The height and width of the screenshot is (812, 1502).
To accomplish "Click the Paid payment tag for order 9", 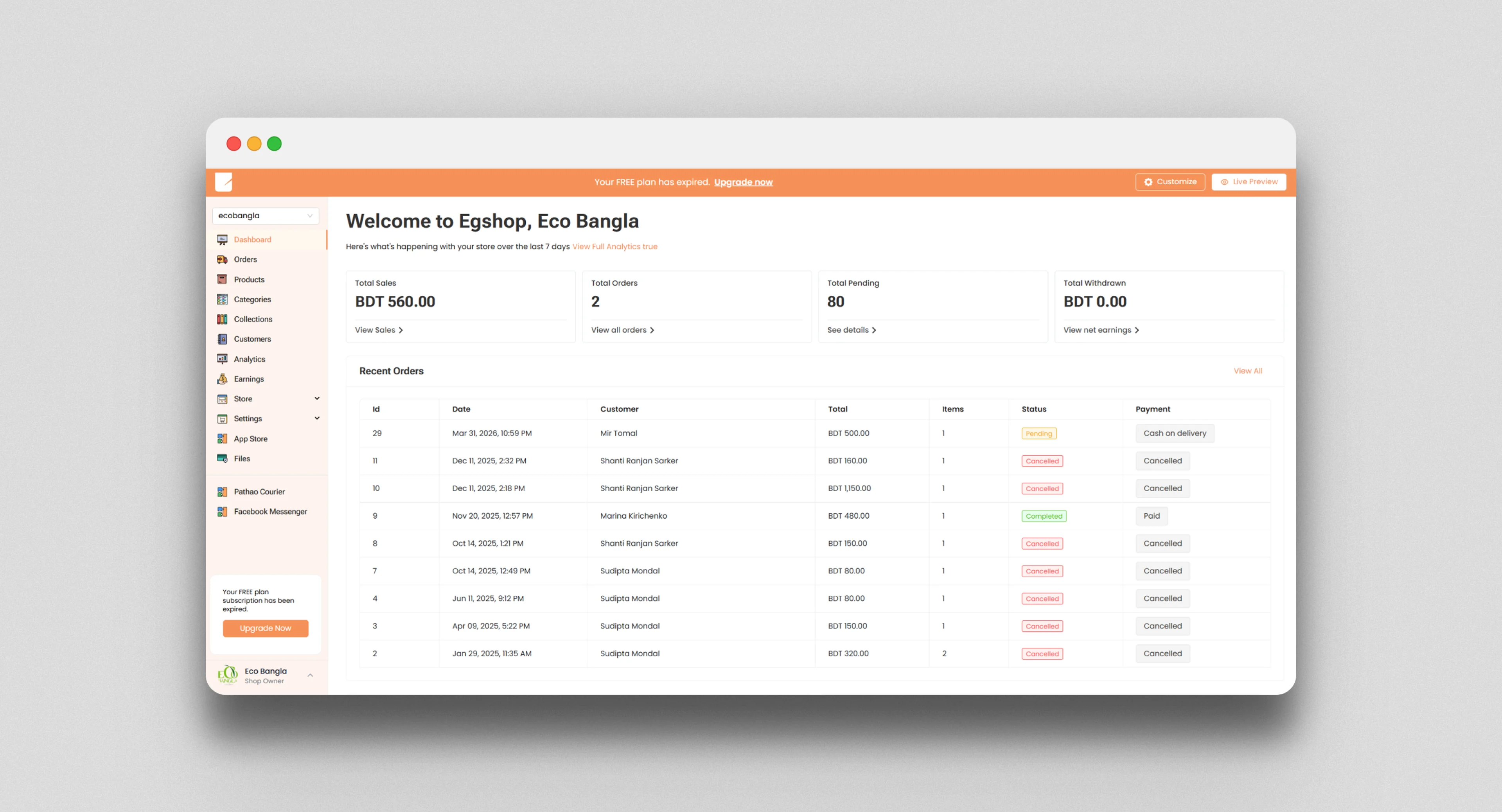I will click(1152, 516).
